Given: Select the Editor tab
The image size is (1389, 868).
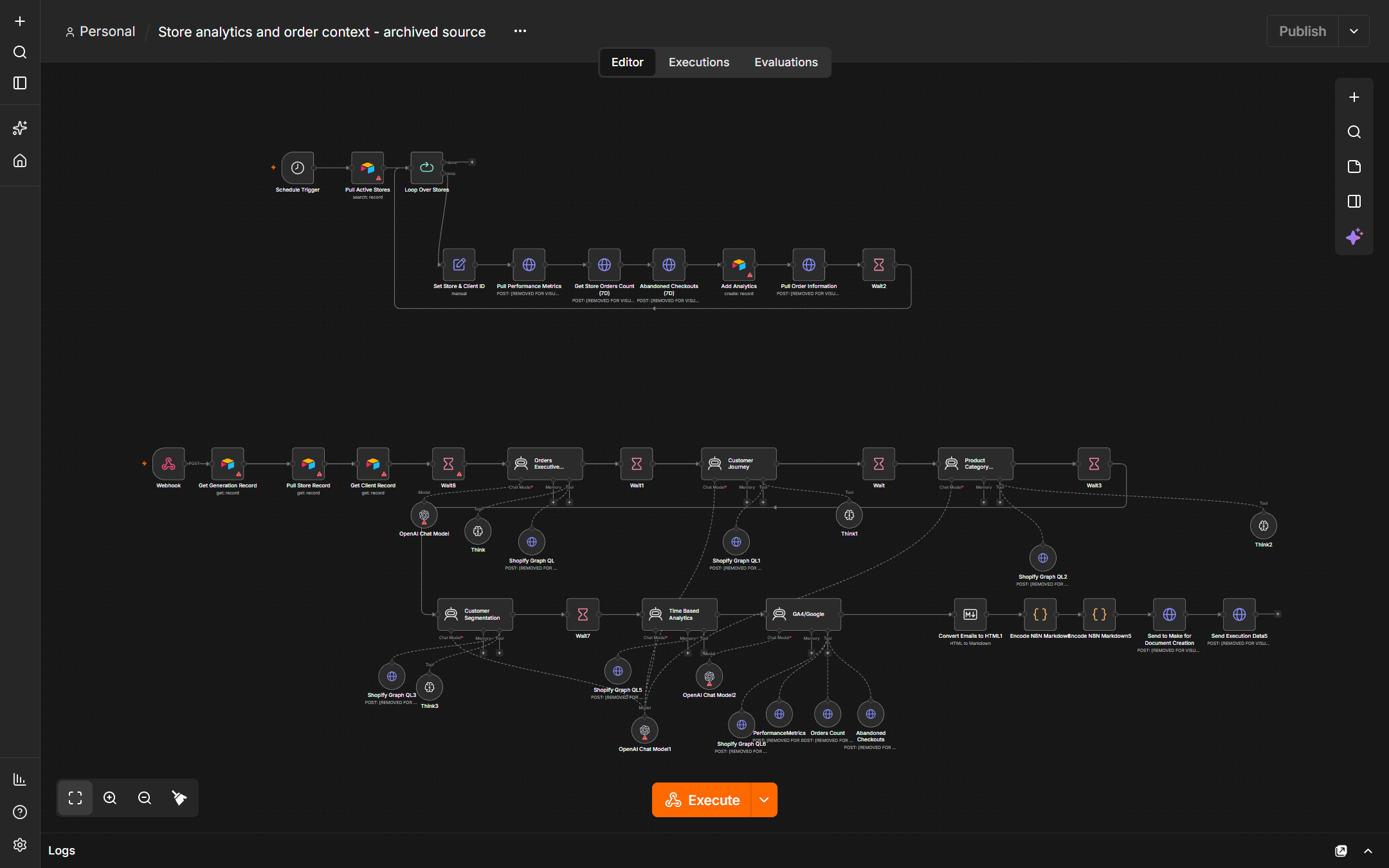Looking at the screenshot, I should 627,62.
